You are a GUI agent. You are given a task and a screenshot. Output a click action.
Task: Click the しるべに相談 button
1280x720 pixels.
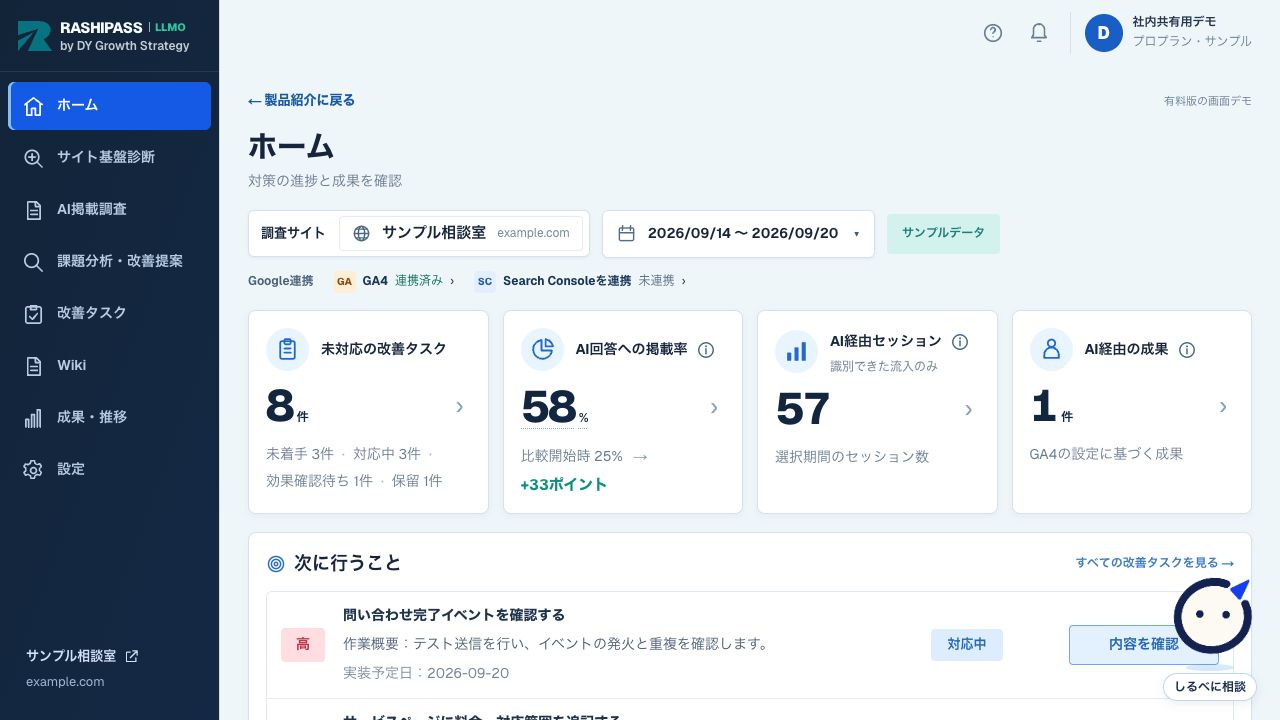coord(1210,687)
